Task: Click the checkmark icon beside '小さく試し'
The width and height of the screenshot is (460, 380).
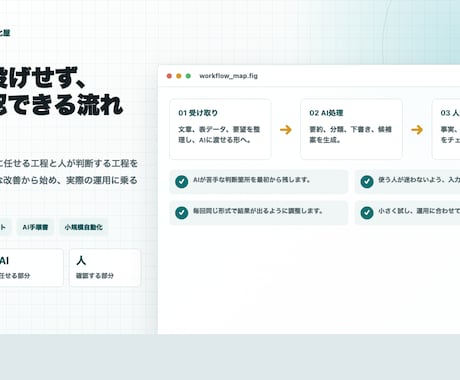Action: [x=367, y=212]
